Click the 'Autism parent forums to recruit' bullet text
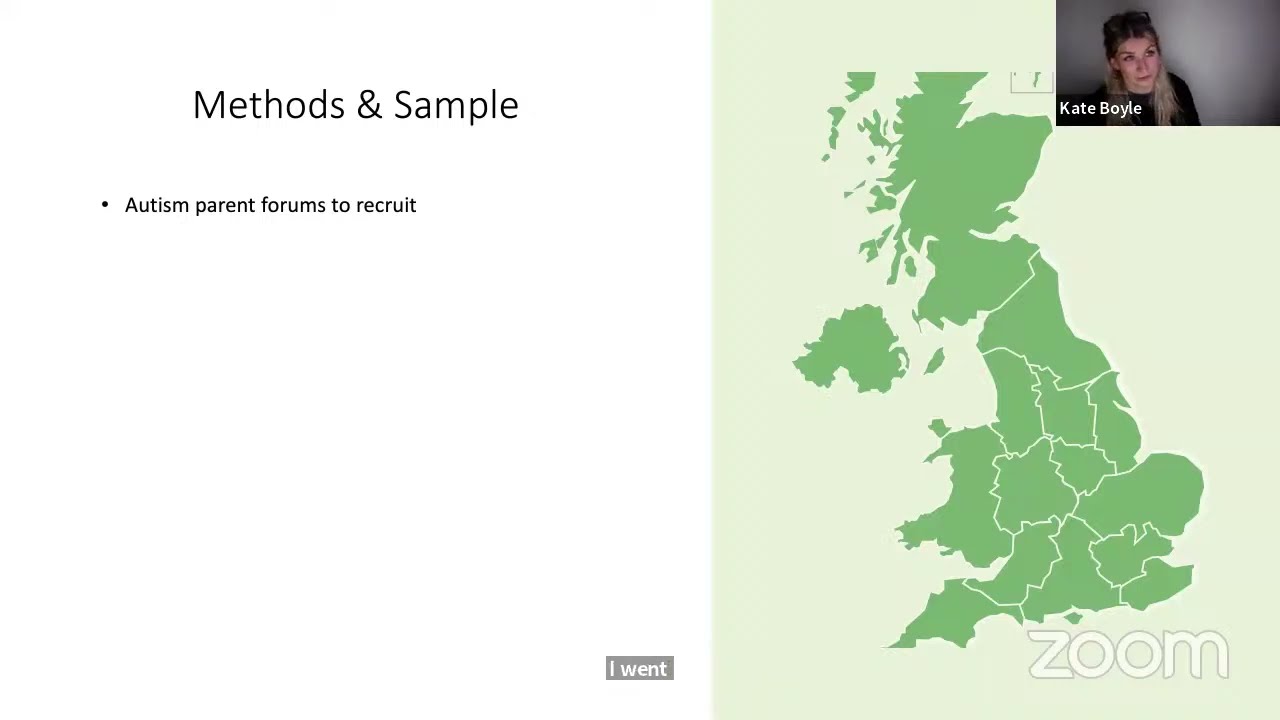Viewport: 1280px width, 720px height. click(270, 205)
